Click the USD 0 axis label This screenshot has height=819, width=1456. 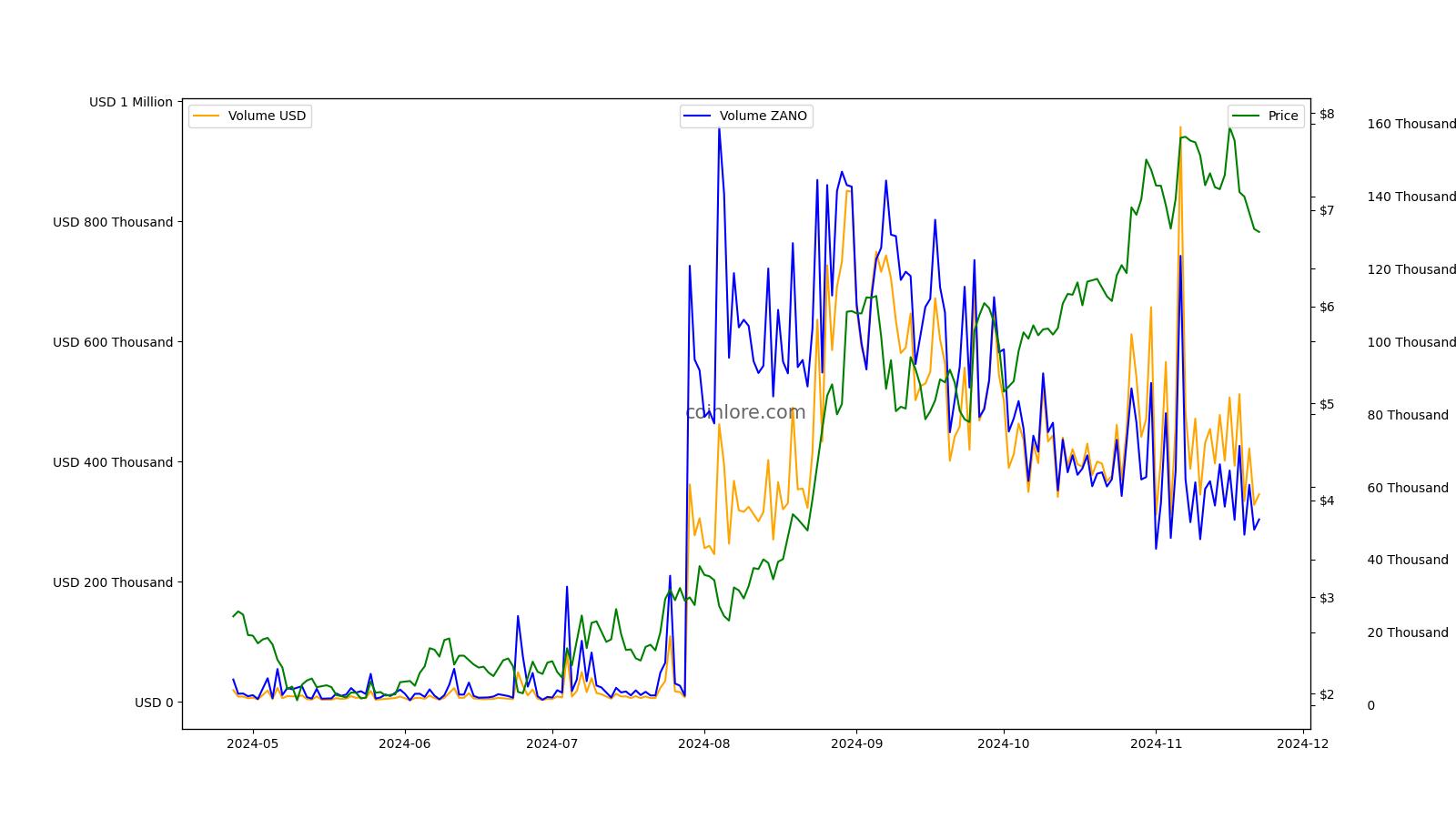pyautogui.click(x=154, y=703)
